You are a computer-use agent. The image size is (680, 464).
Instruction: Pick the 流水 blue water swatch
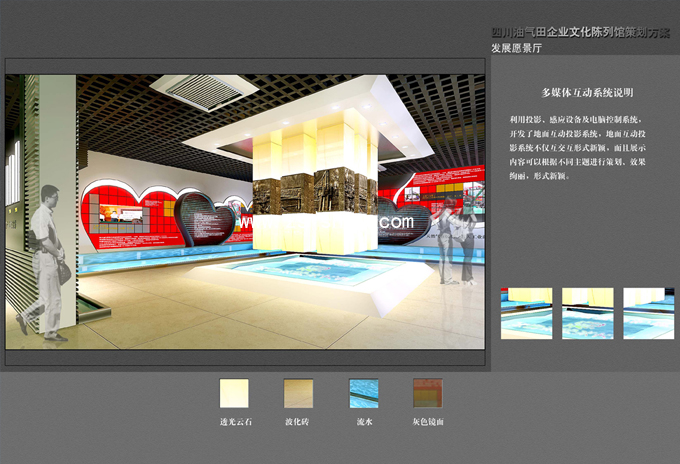[x=363, y=393]
